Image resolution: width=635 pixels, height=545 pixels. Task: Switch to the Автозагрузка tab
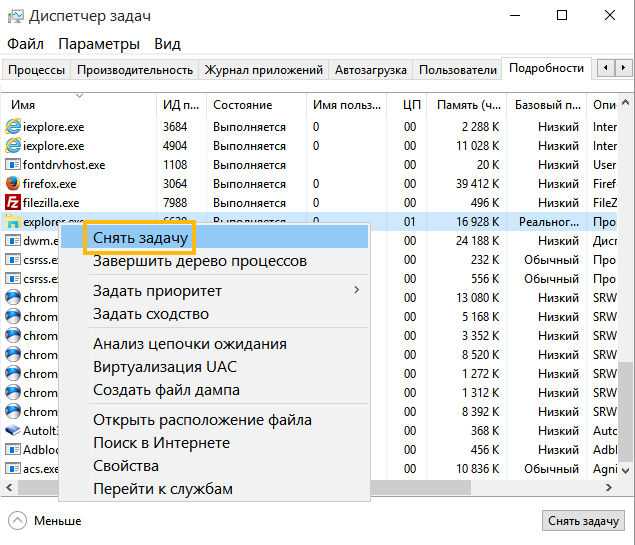click(371, 70)
